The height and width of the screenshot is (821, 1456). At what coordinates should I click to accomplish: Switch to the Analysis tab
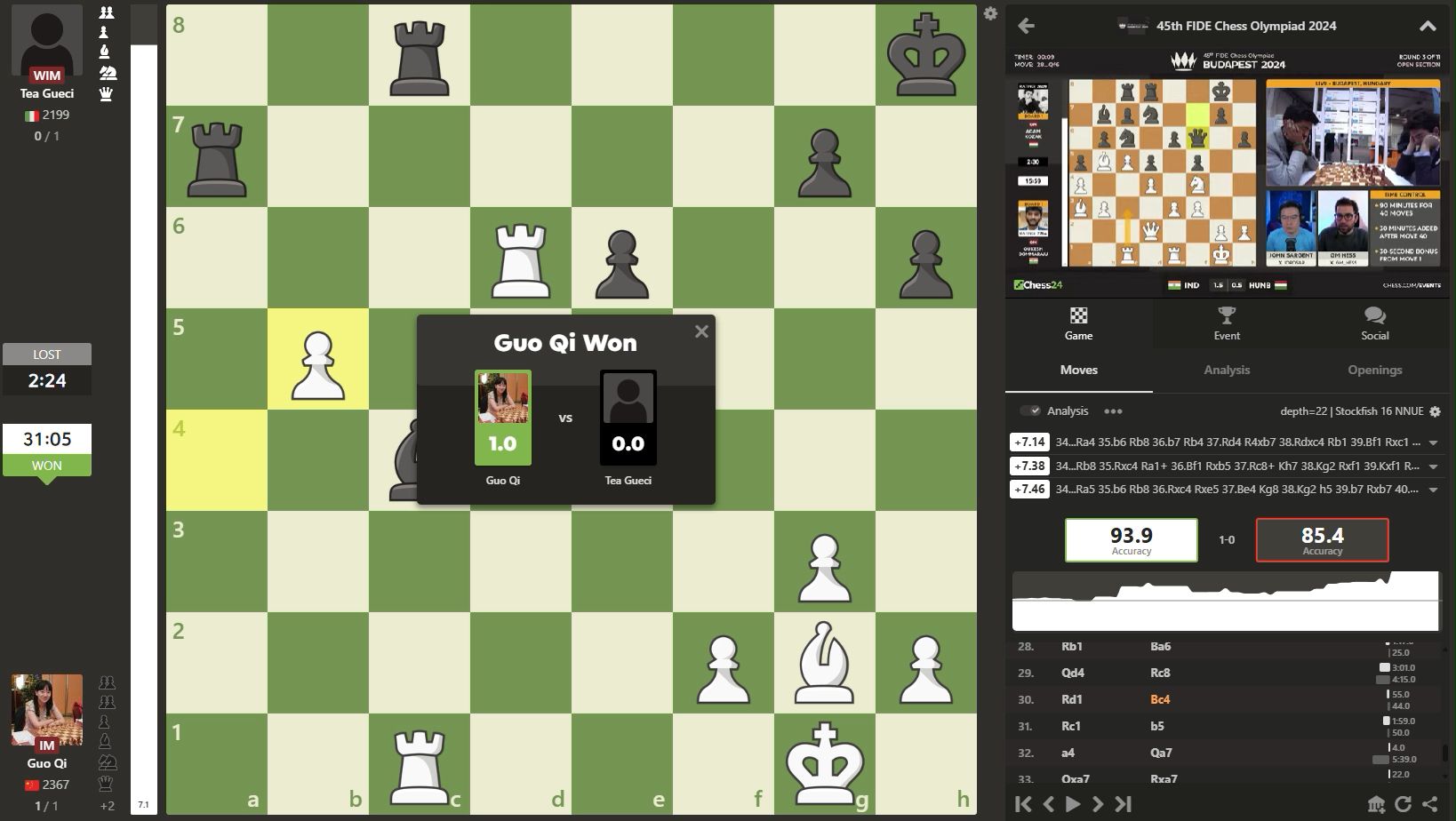1227,371
